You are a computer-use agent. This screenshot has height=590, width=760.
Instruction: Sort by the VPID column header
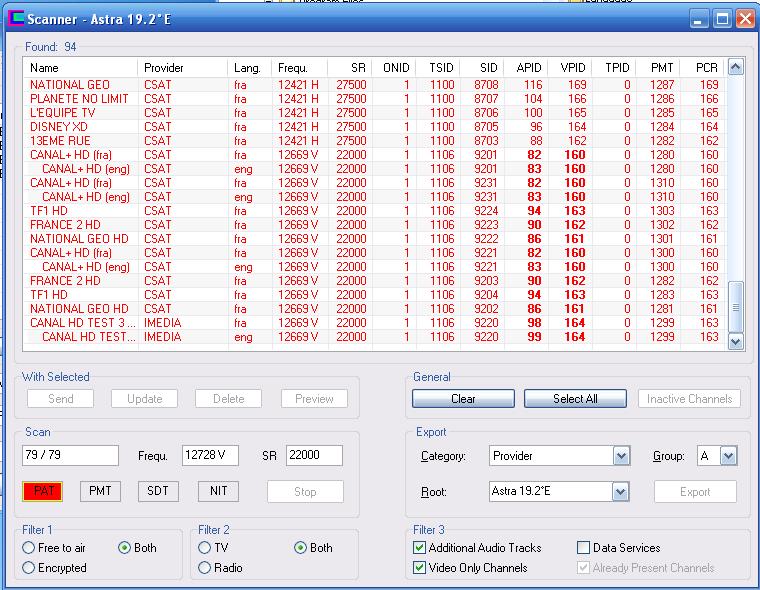point(570,68)
